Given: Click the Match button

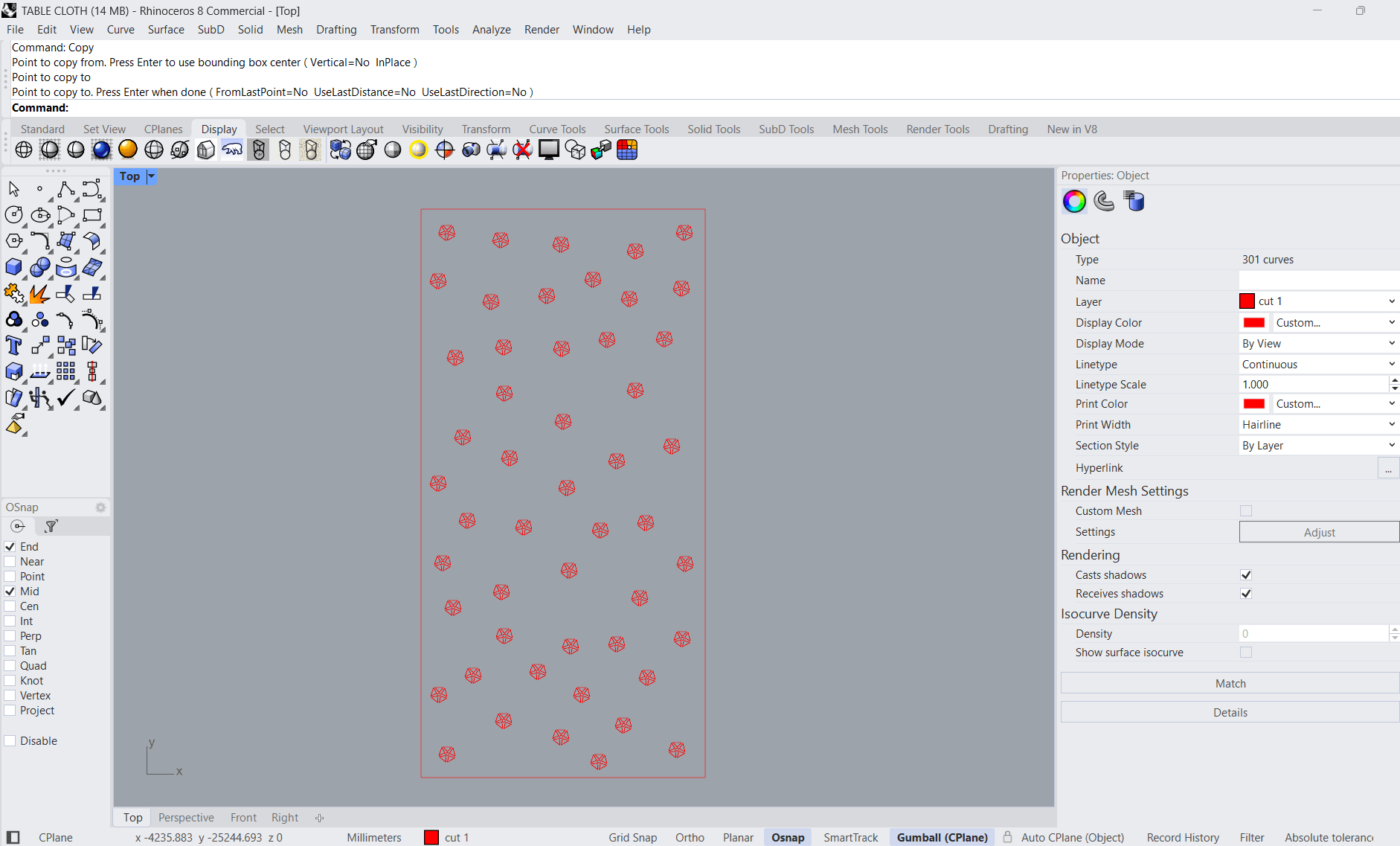Looking at the screenshot, I should click(x=1230, y=684).
